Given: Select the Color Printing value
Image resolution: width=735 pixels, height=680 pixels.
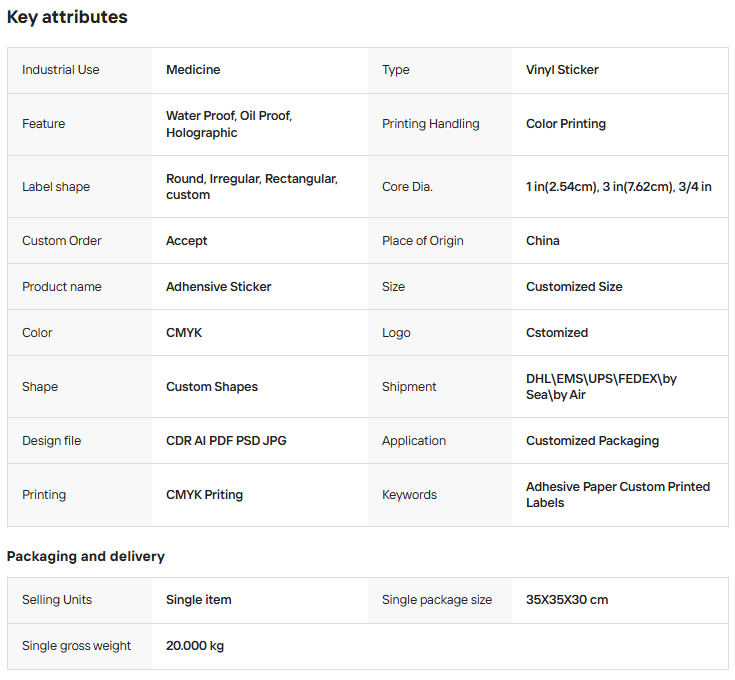Looking at the screenshot, I should click(x=566, y=124).
